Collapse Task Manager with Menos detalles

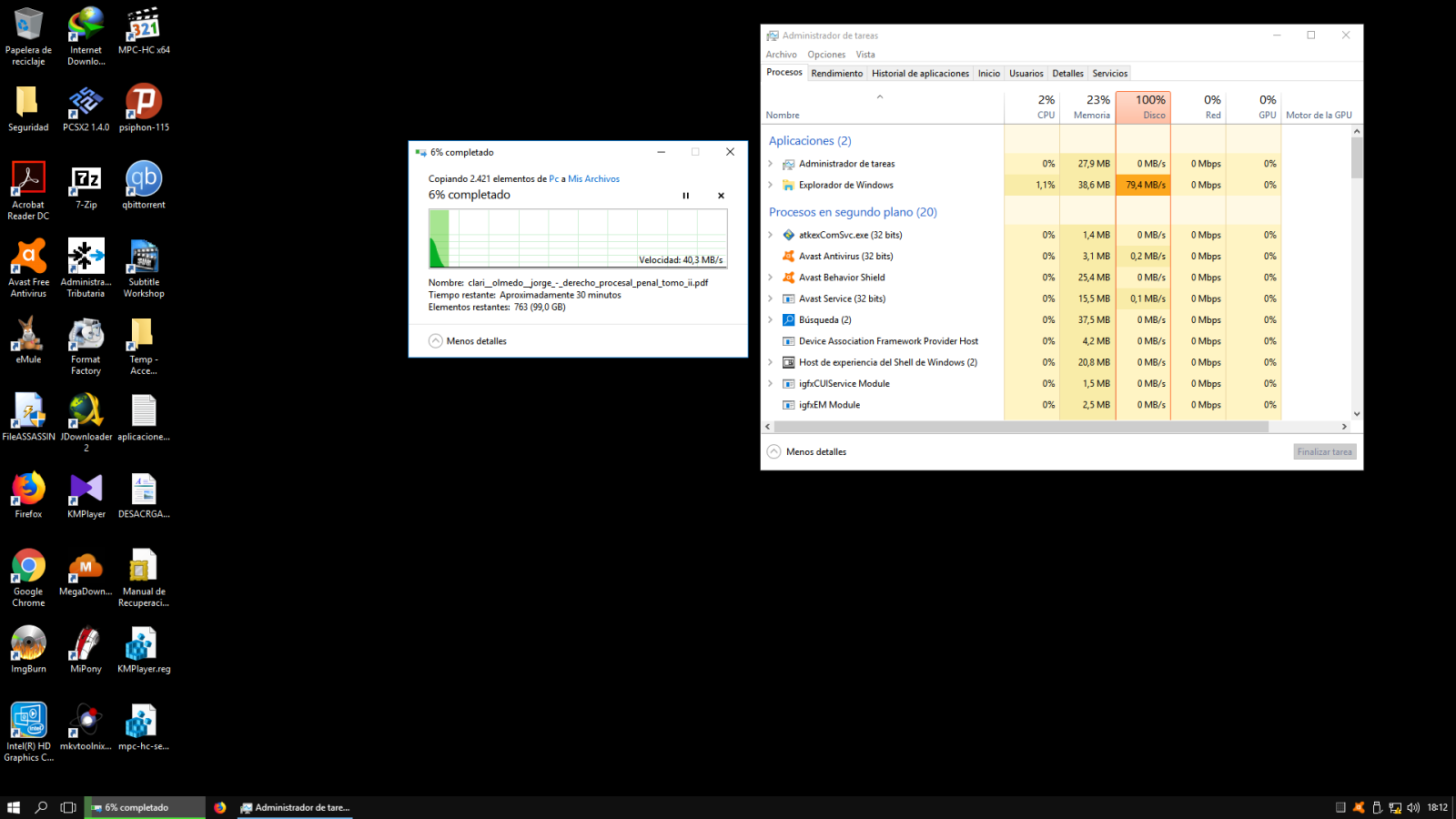pos(807,452)
